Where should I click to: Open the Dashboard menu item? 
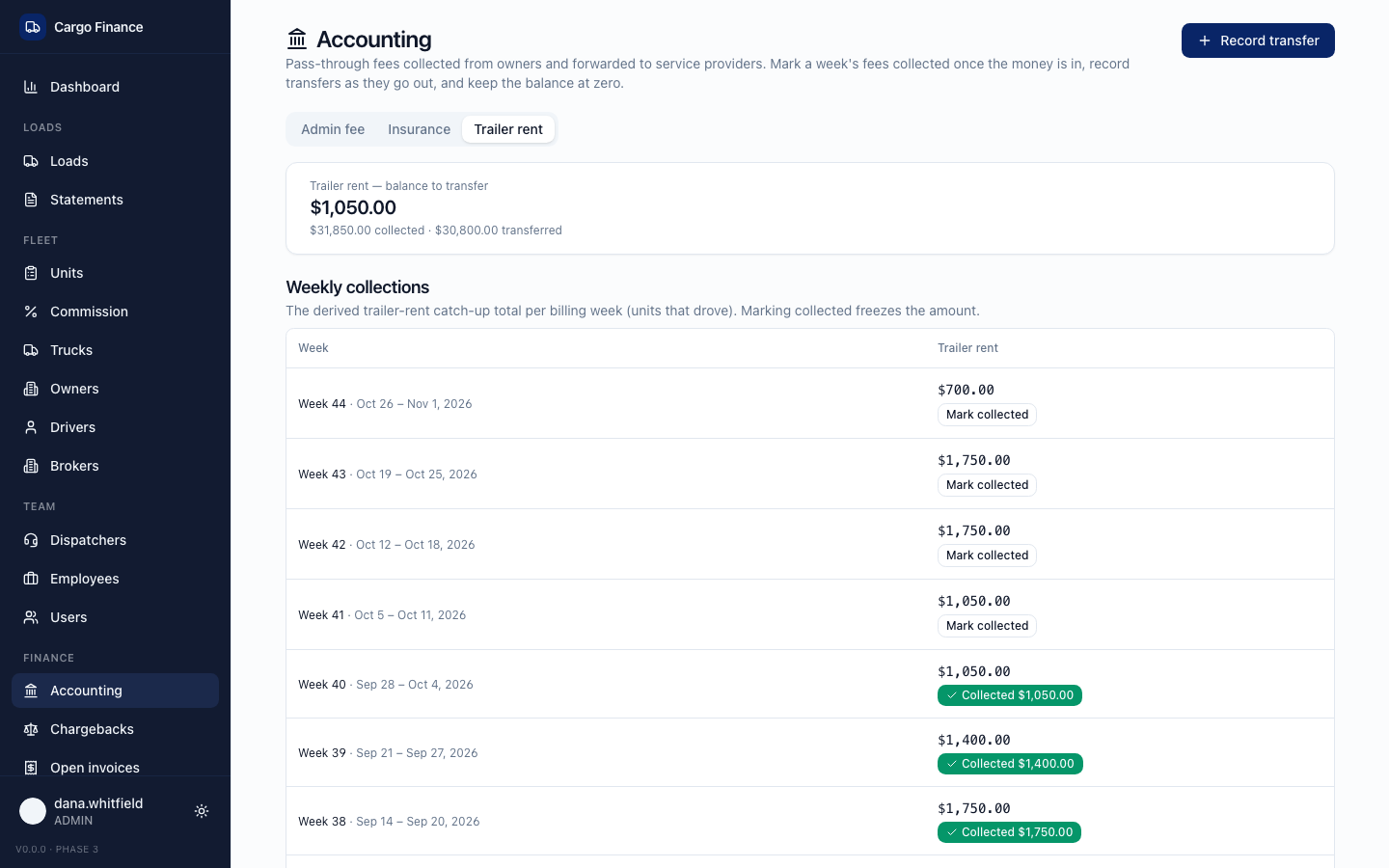115,87
